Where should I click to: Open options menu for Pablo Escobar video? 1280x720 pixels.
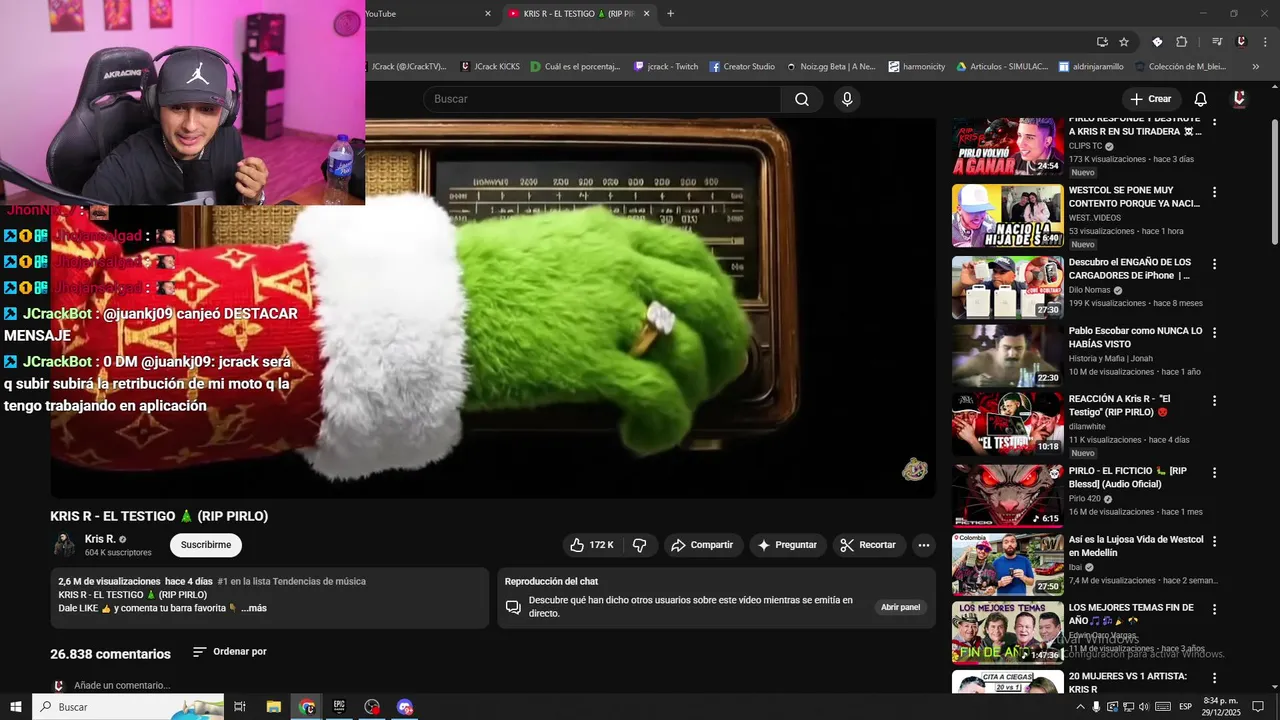point(1215,333)
